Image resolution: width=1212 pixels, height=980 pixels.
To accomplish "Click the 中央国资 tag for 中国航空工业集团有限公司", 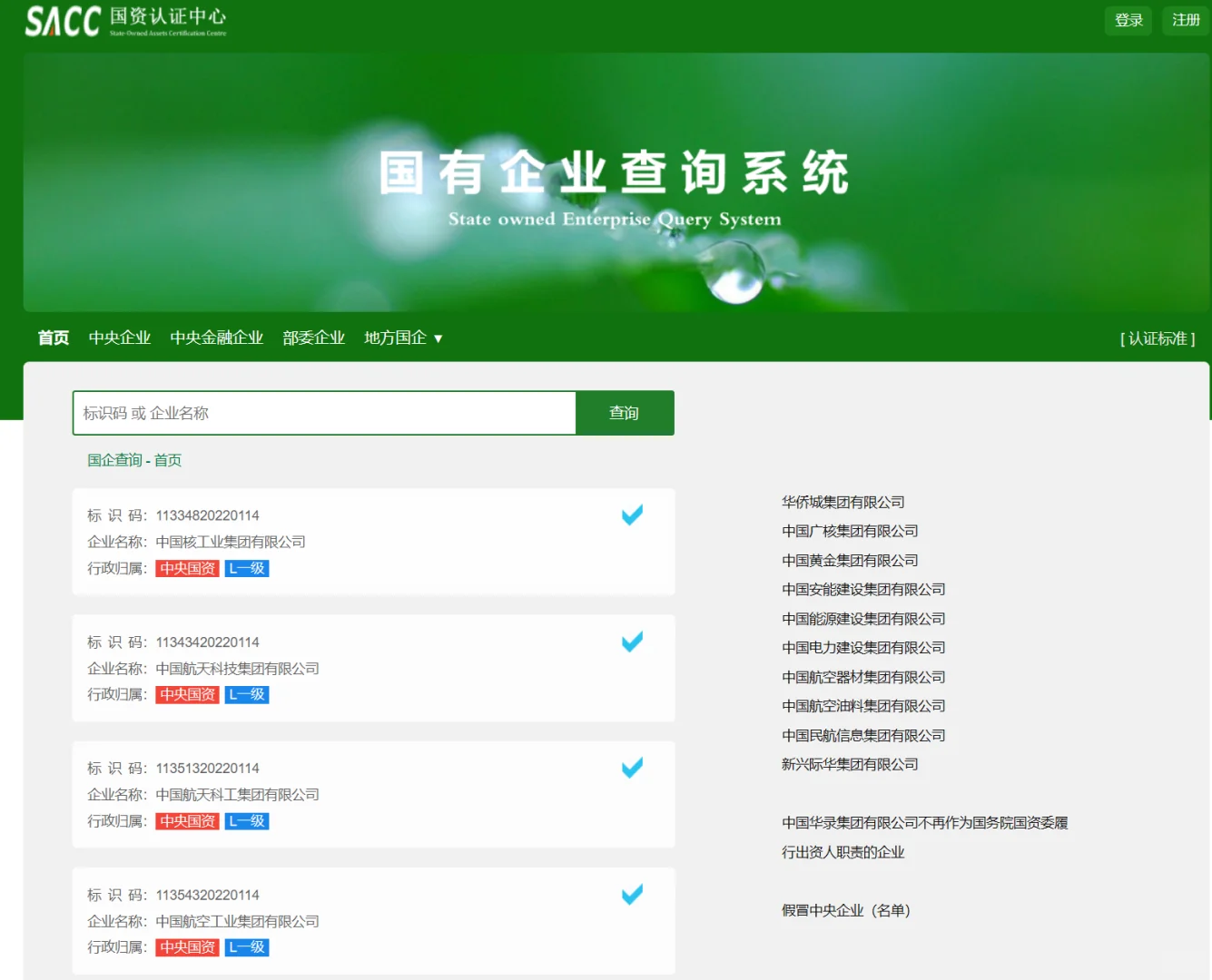I will coord(188,947).
